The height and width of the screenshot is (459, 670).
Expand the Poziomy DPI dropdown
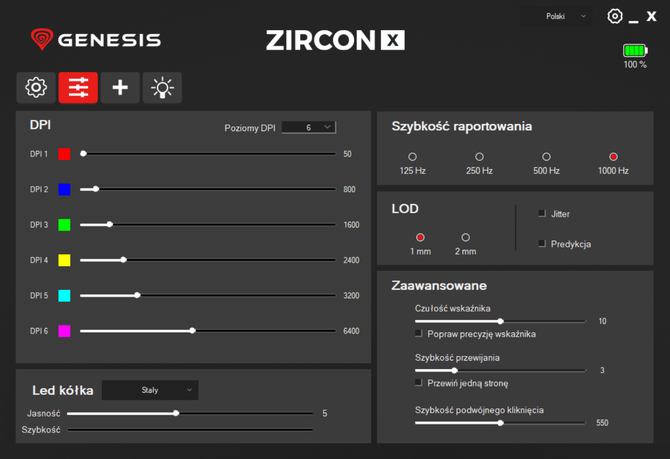point(309,127)
